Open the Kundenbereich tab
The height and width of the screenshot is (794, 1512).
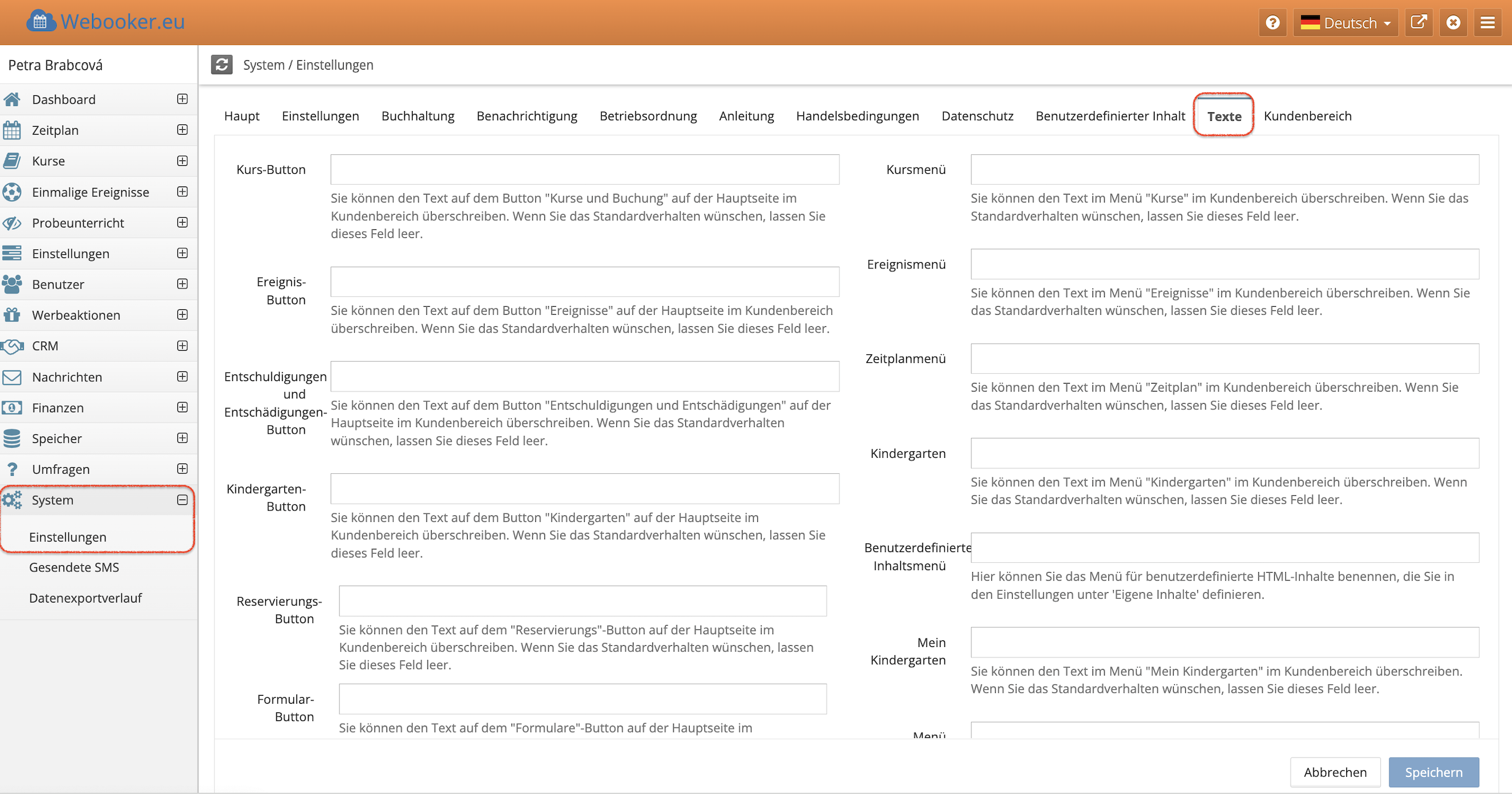(1307, 116)
